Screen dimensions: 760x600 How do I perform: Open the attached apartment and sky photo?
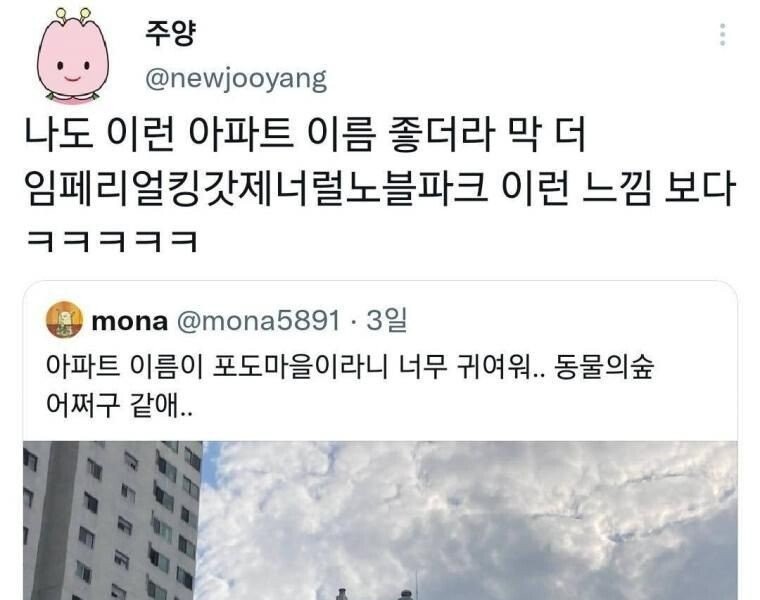point(380,521)
